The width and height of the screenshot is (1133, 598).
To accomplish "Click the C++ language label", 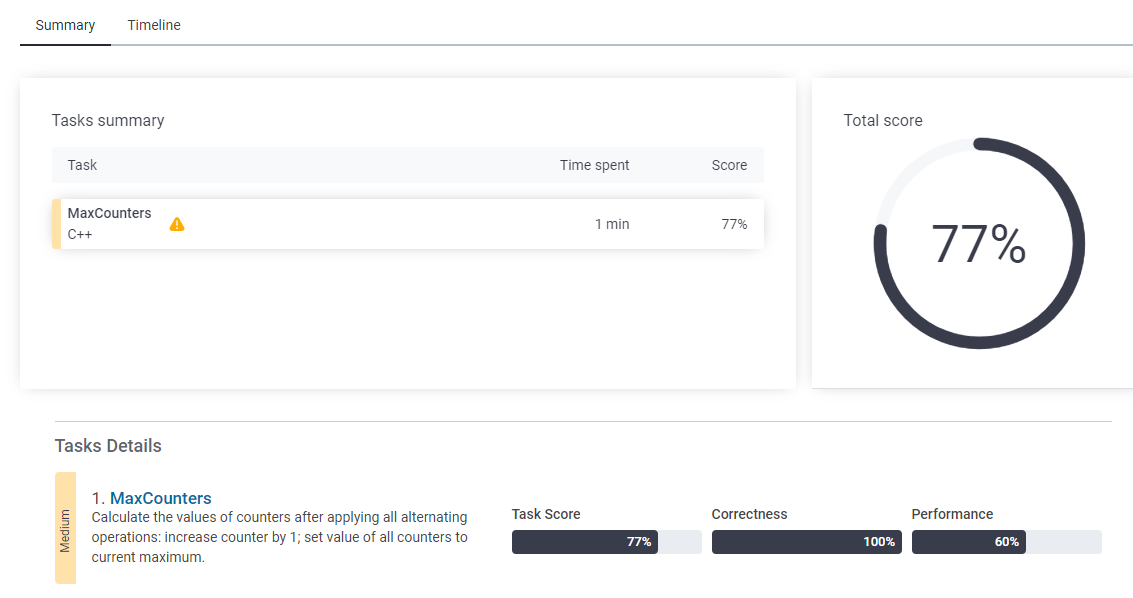I will click(79, 235).
